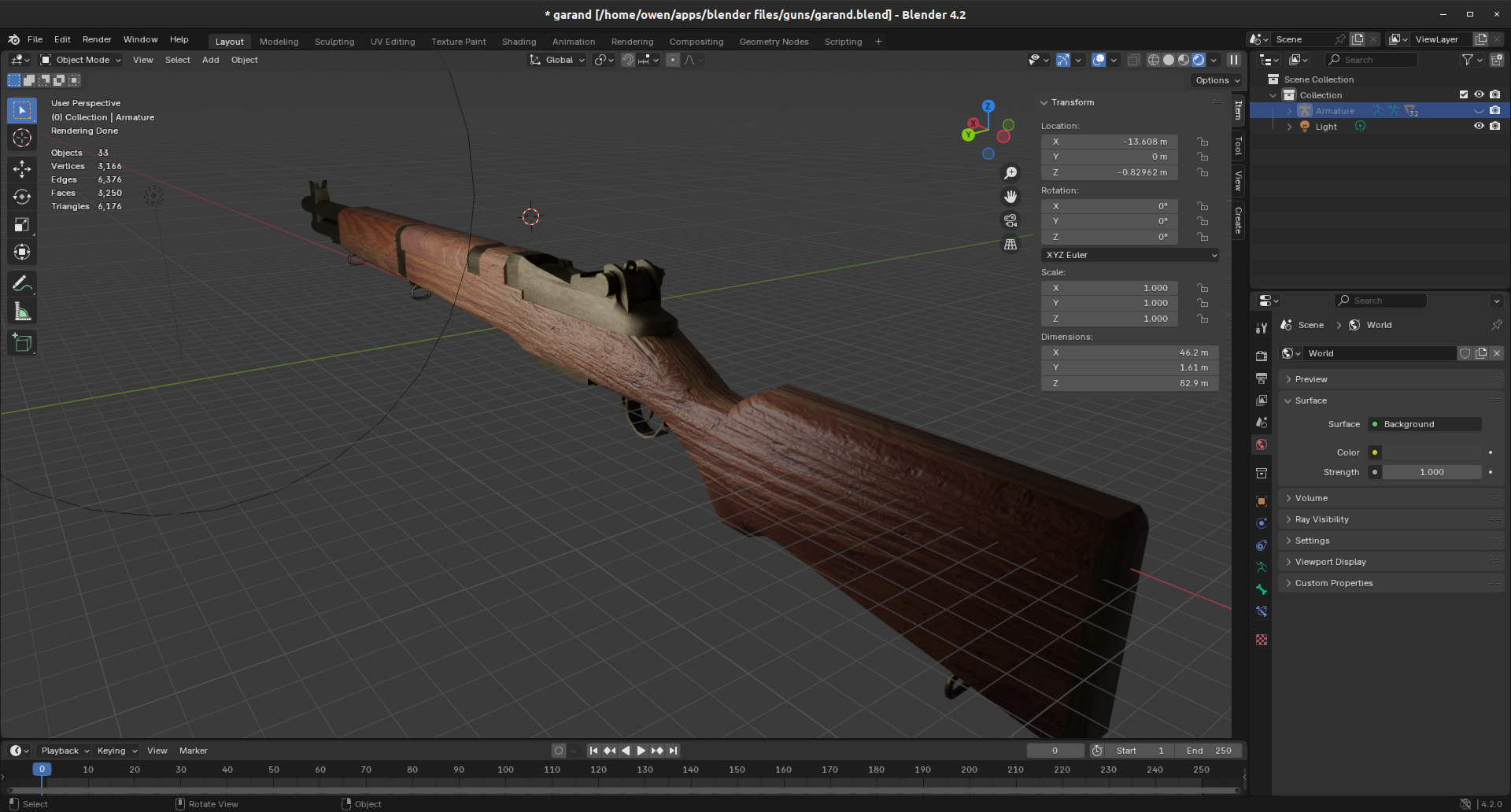Click the viewport zoom gizmo icon

coord(1010,173)
